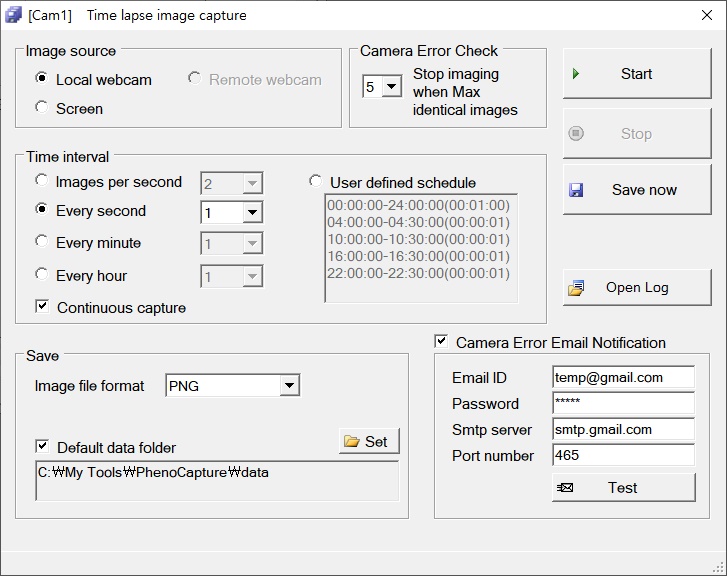727x576 pixels.
Task: Click the green Start play icon
Action: coord(576,74)
